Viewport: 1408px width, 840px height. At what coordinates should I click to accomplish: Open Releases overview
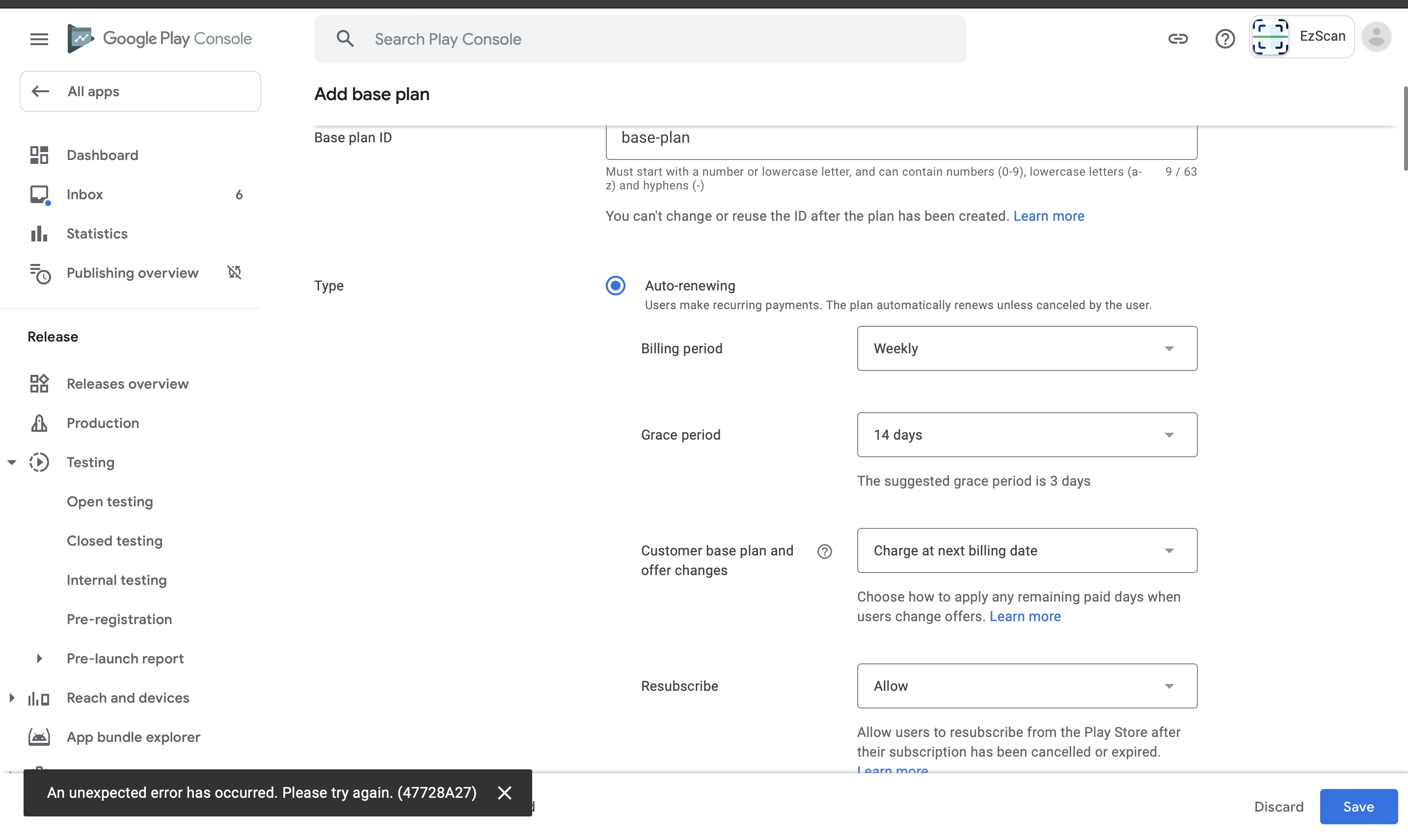pyautogui.click(x=128, y=384)
